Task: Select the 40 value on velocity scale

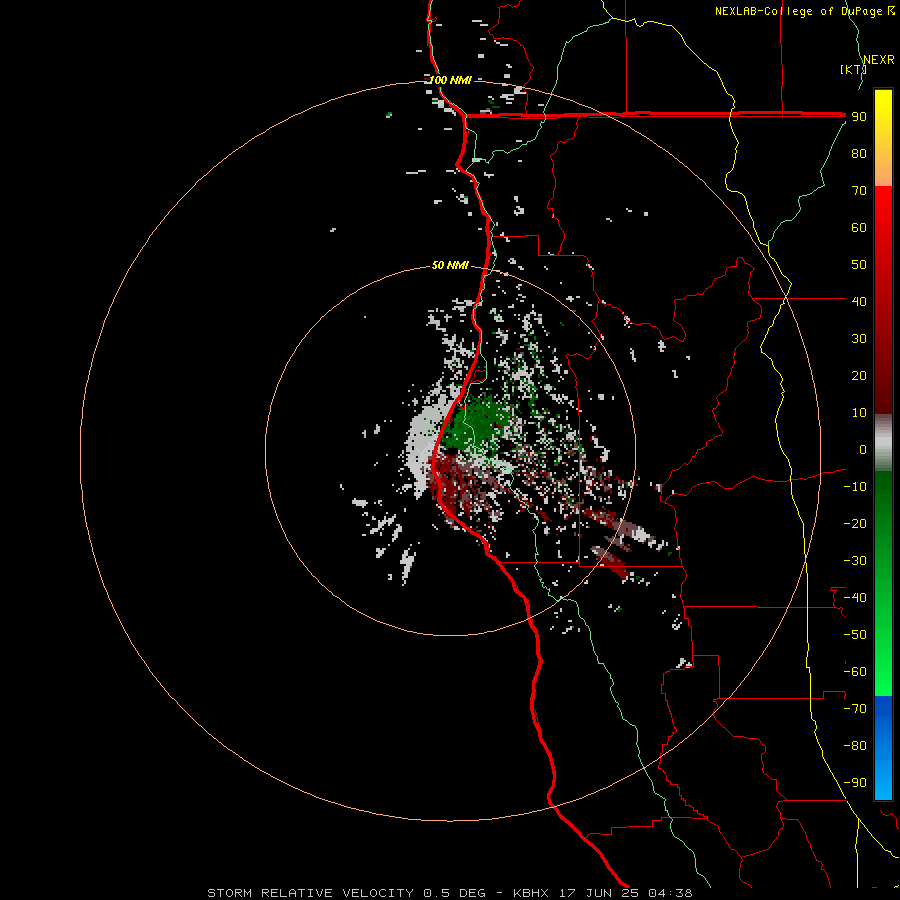Action: 859,301
